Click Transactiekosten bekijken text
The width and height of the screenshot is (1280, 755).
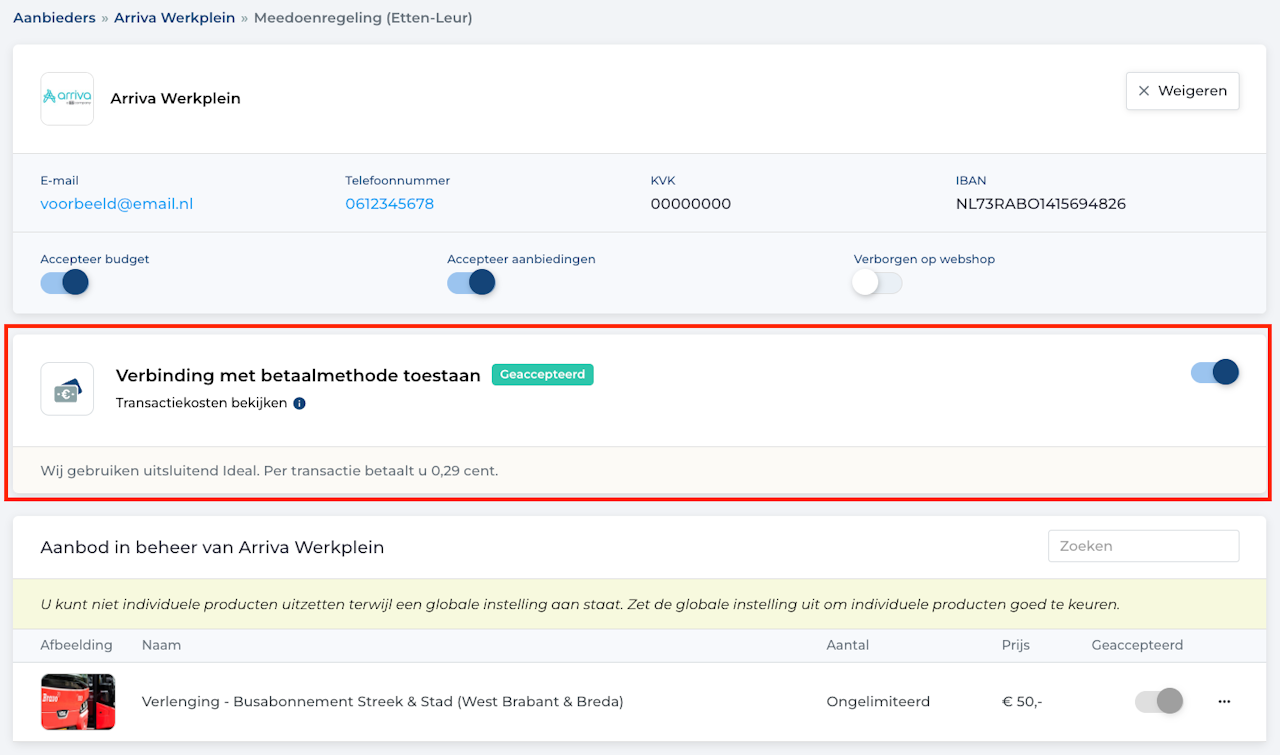pos(202,404)
